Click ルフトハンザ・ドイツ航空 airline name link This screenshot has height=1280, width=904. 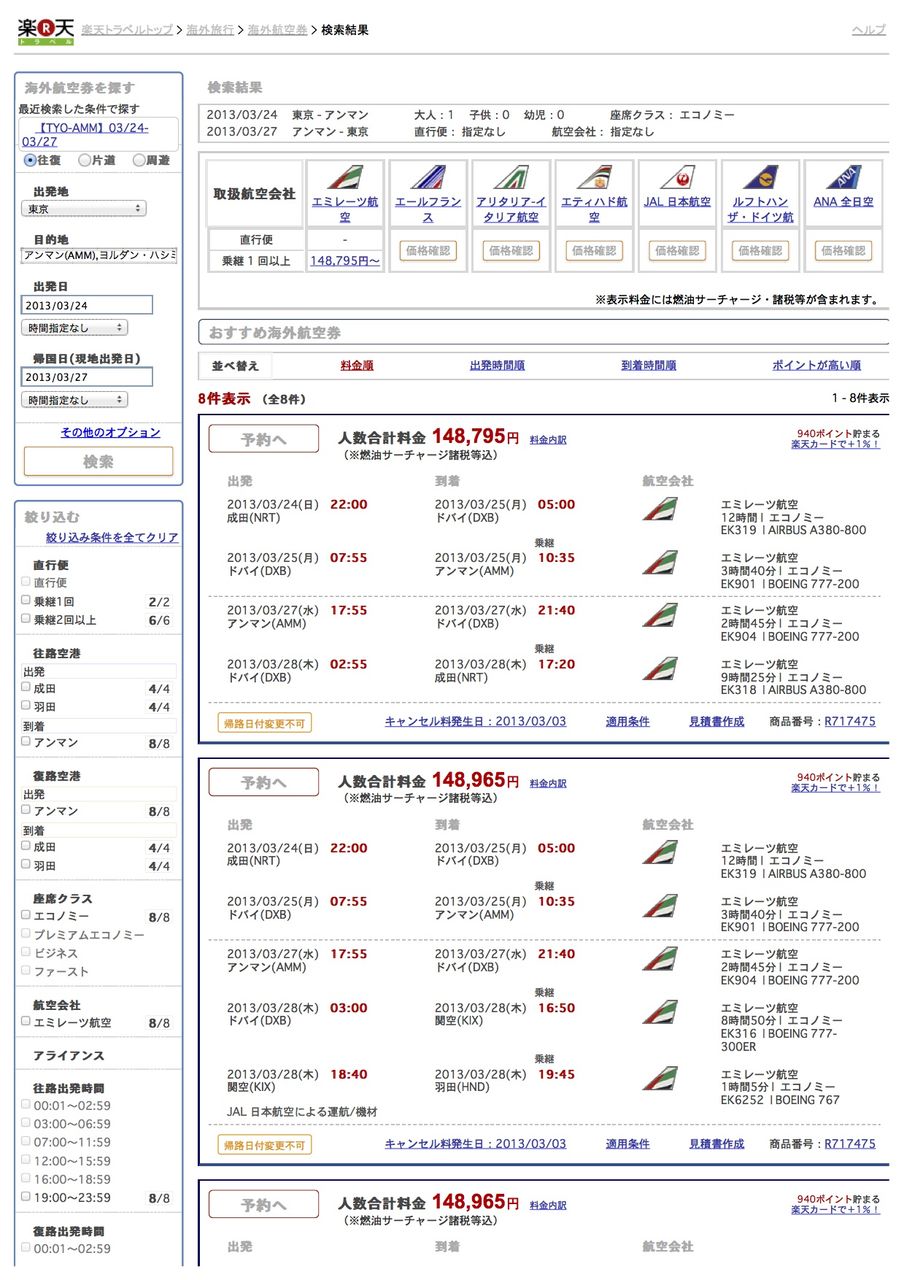pos(760,209)
